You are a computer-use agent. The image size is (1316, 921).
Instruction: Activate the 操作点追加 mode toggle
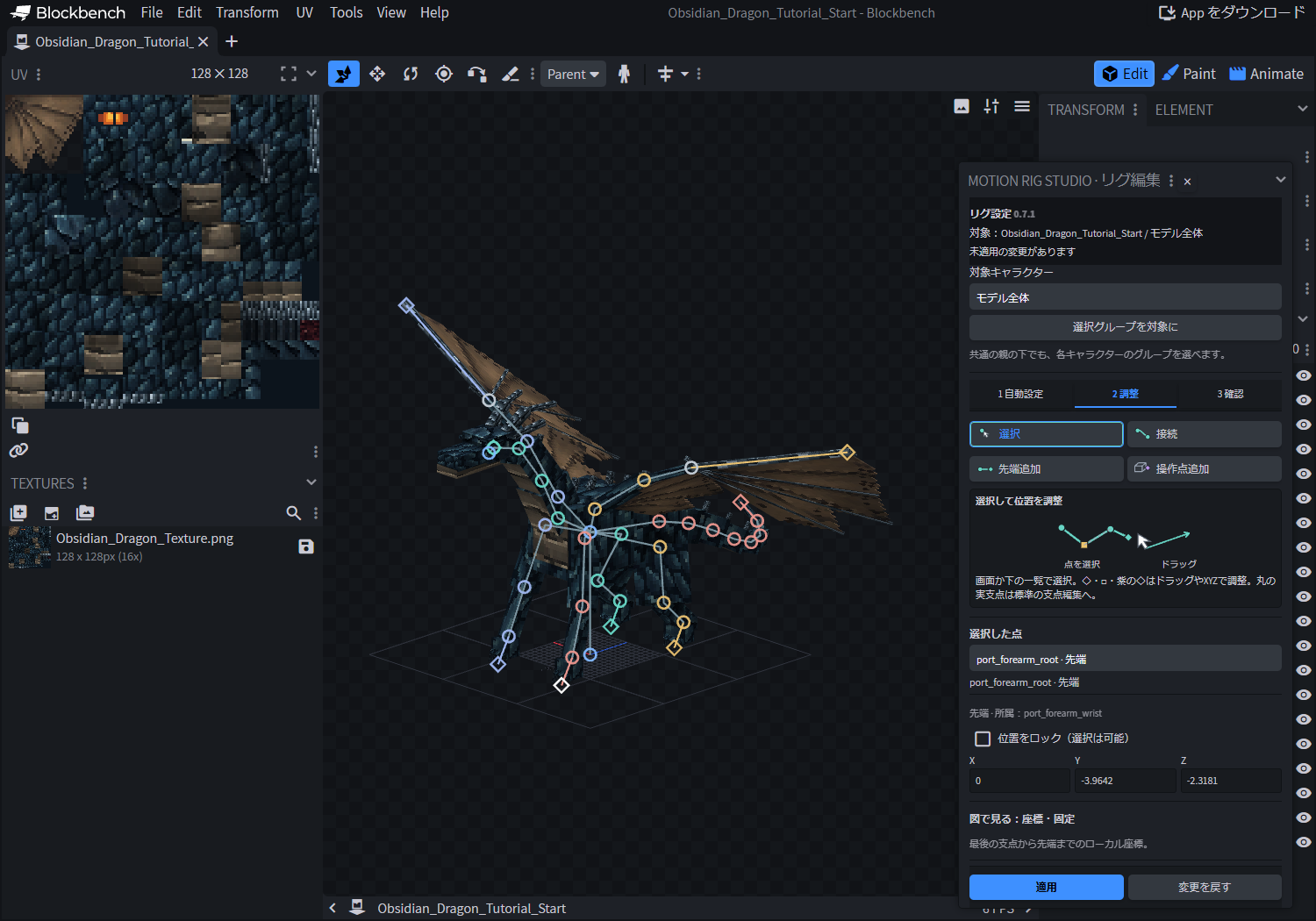click(1205, 469)
